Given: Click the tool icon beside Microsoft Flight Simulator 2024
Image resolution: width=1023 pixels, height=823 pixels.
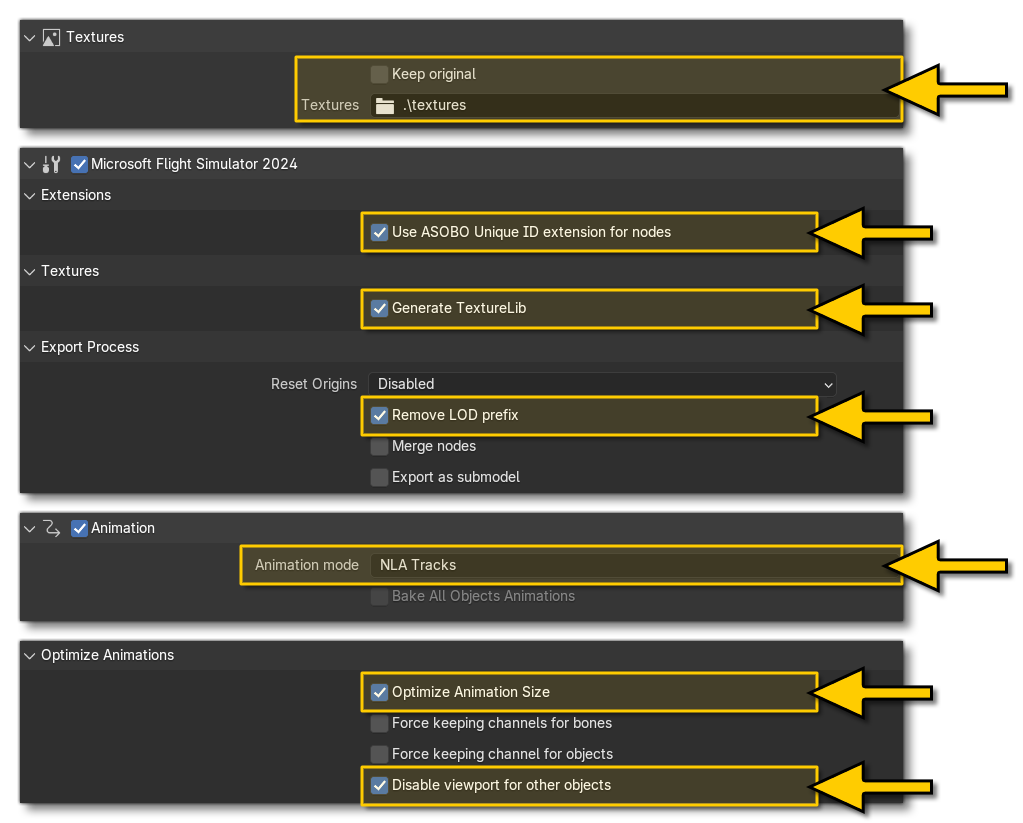Looking at the screenshot, I should coord(54,163).
